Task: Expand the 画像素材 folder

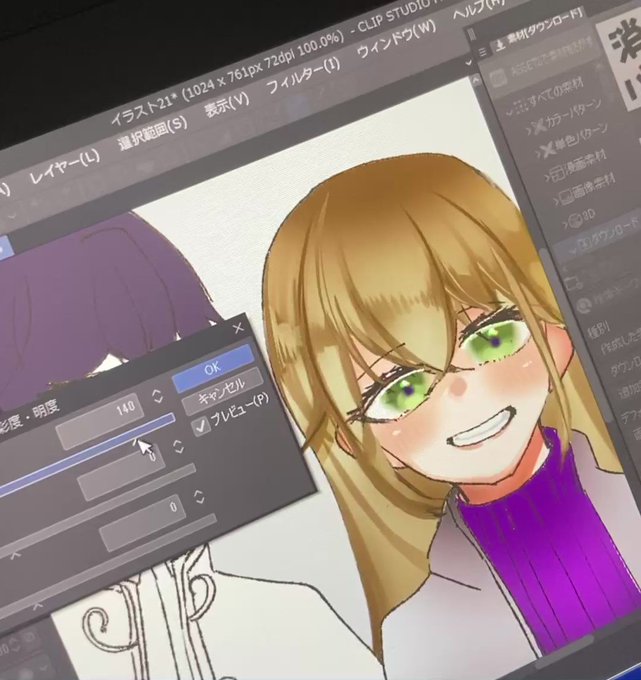Action: (557, 201)
